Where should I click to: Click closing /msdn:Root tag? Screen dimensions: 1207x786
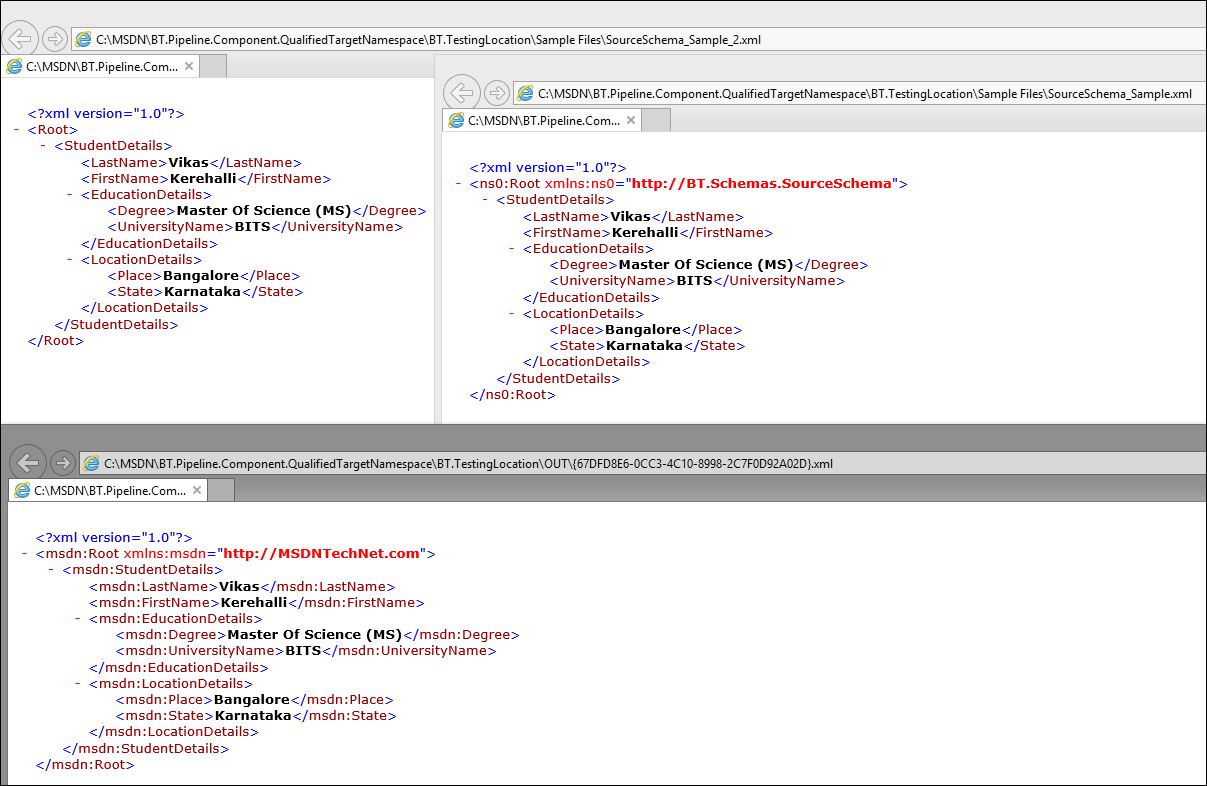85,765
